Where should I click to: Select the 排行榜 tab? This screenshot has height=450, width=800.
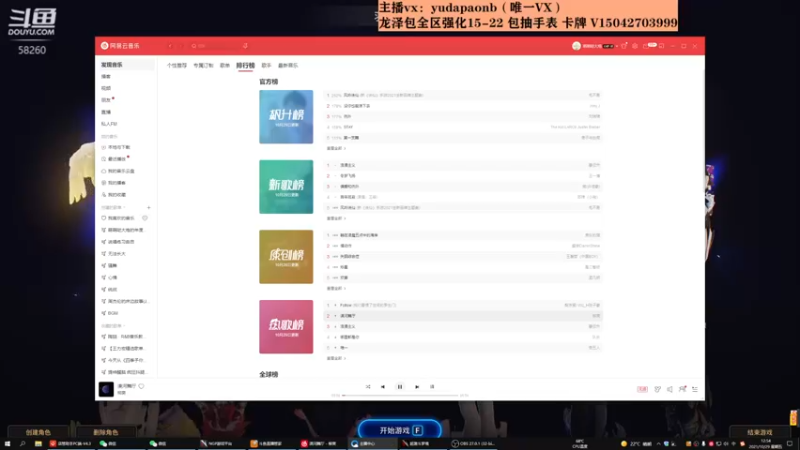pyautogui.click(x=245, y=65)
